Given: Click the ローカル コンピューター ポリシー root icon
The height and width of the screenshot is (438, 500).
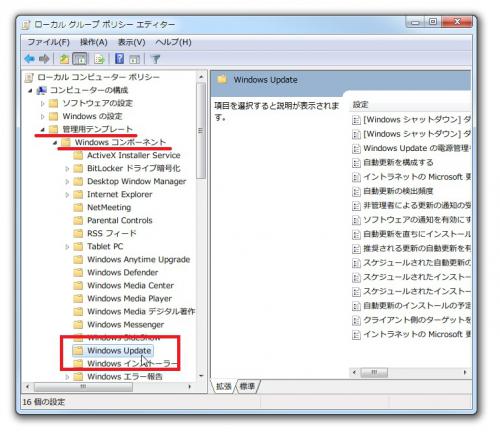Looking at the screenshot, I should coord(29,77).
